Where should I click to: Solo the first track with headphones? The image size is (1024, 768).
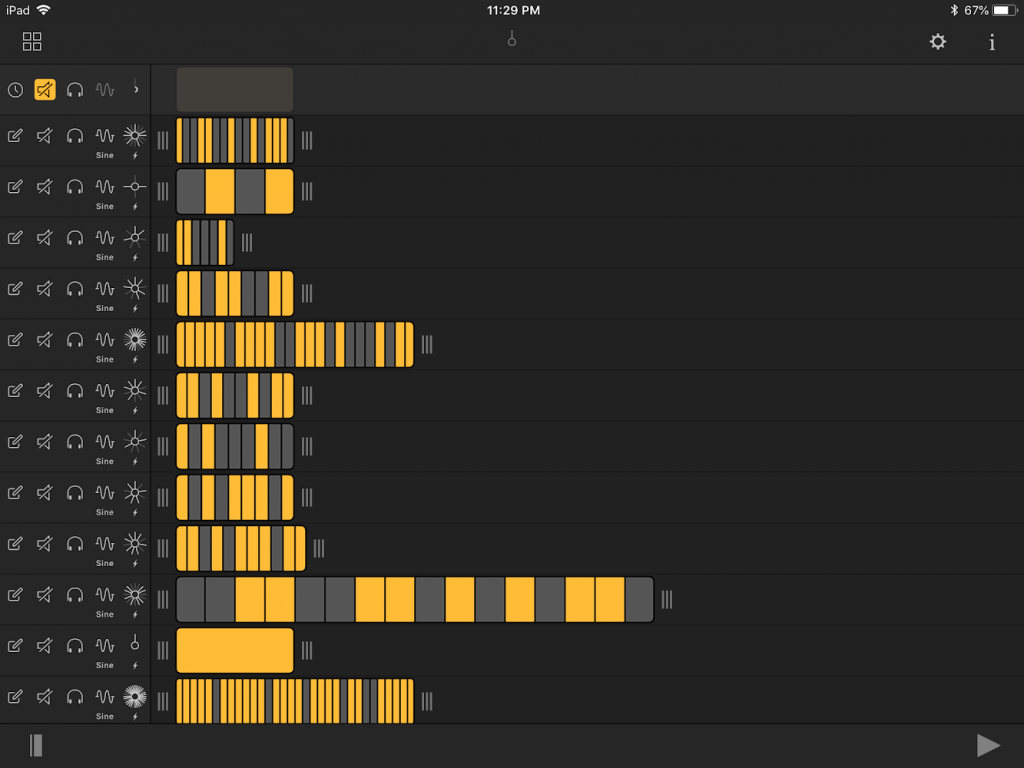[75, 136]
